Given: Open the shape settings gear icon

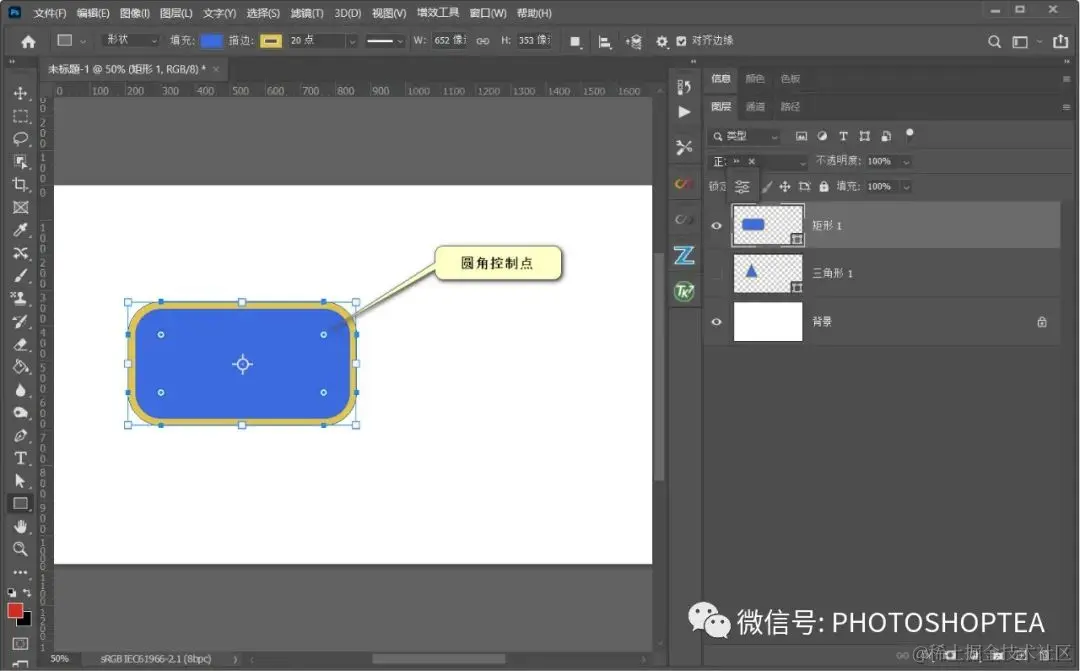Looking at the screenshot, I should [x=662, y=42].
